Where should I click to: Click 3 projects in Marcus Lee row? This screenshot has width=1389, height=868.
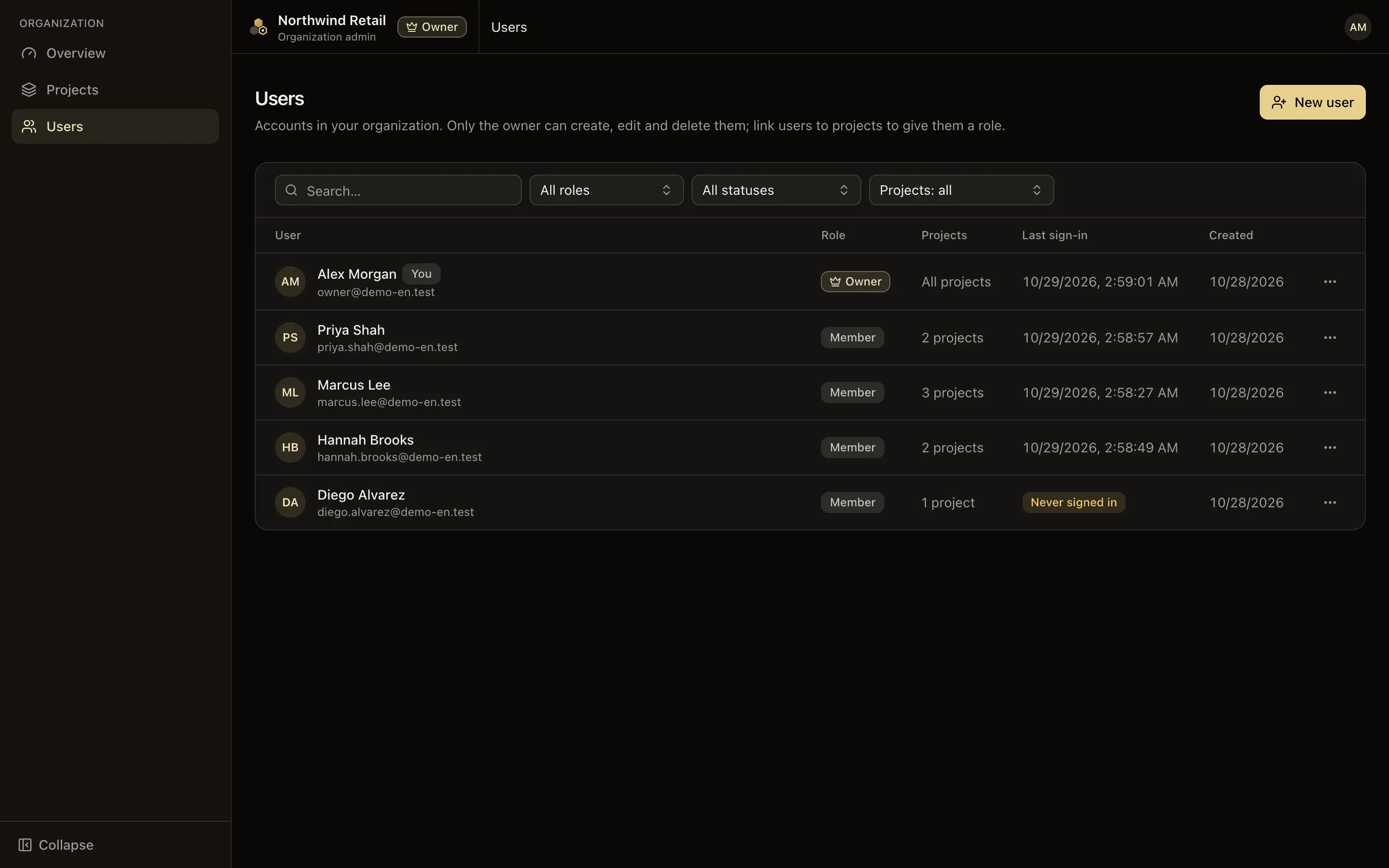pos(952,393)
